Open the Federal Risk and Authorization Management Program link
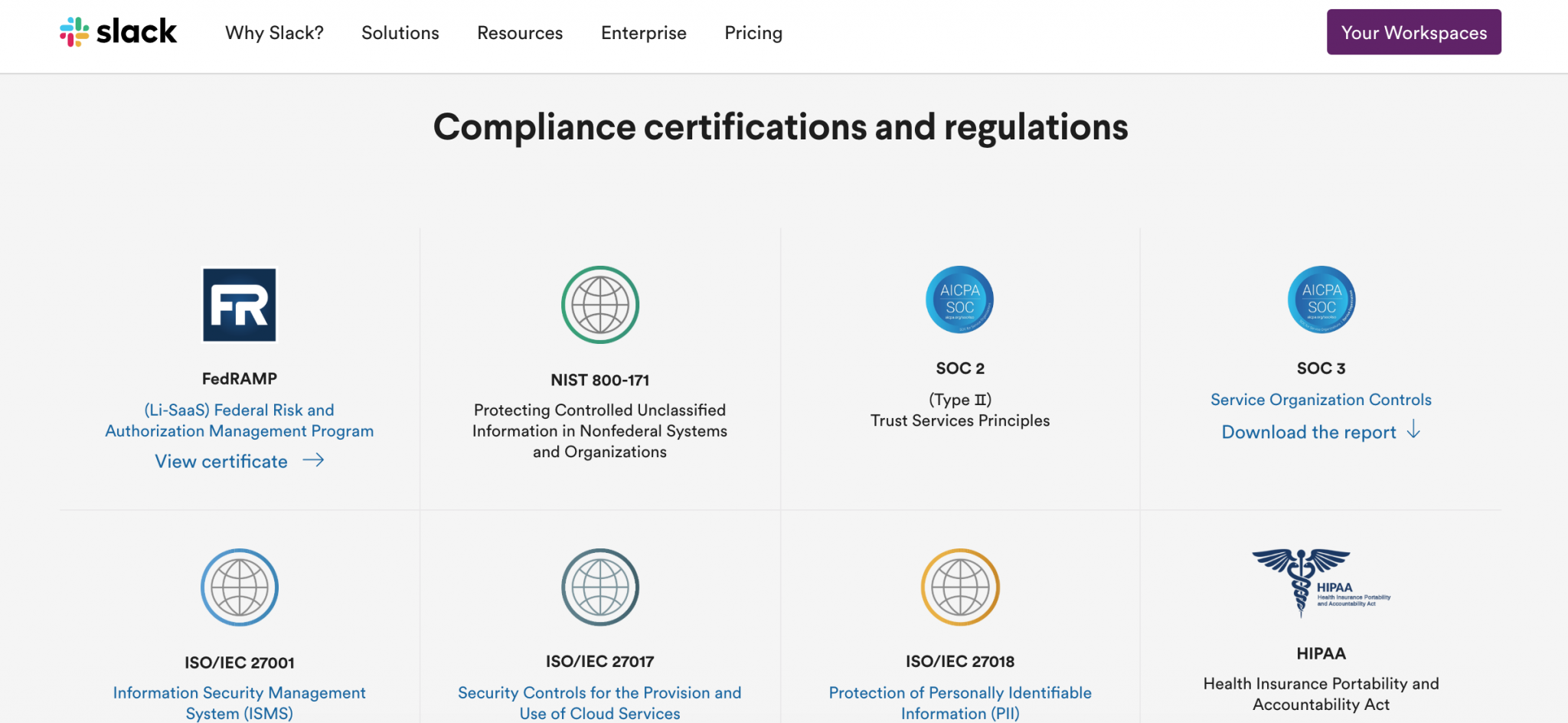The image size is (1568, 723). click(240, 420)
